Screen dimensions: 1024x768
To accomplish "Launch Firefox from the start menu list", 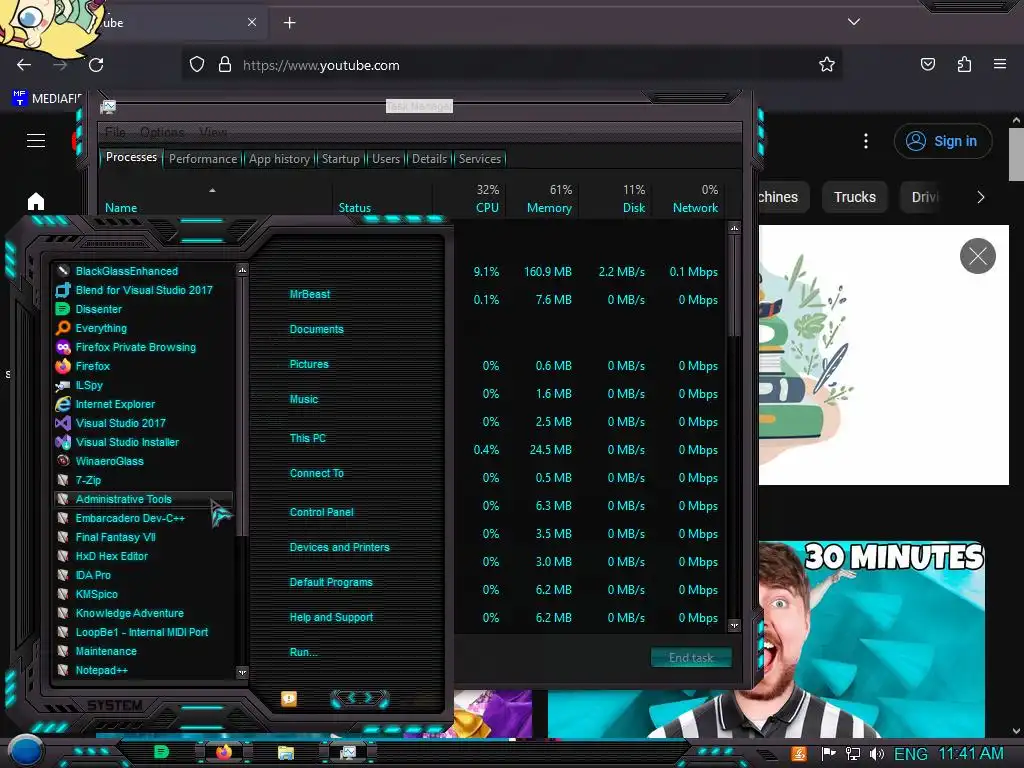I will point(92,366).
